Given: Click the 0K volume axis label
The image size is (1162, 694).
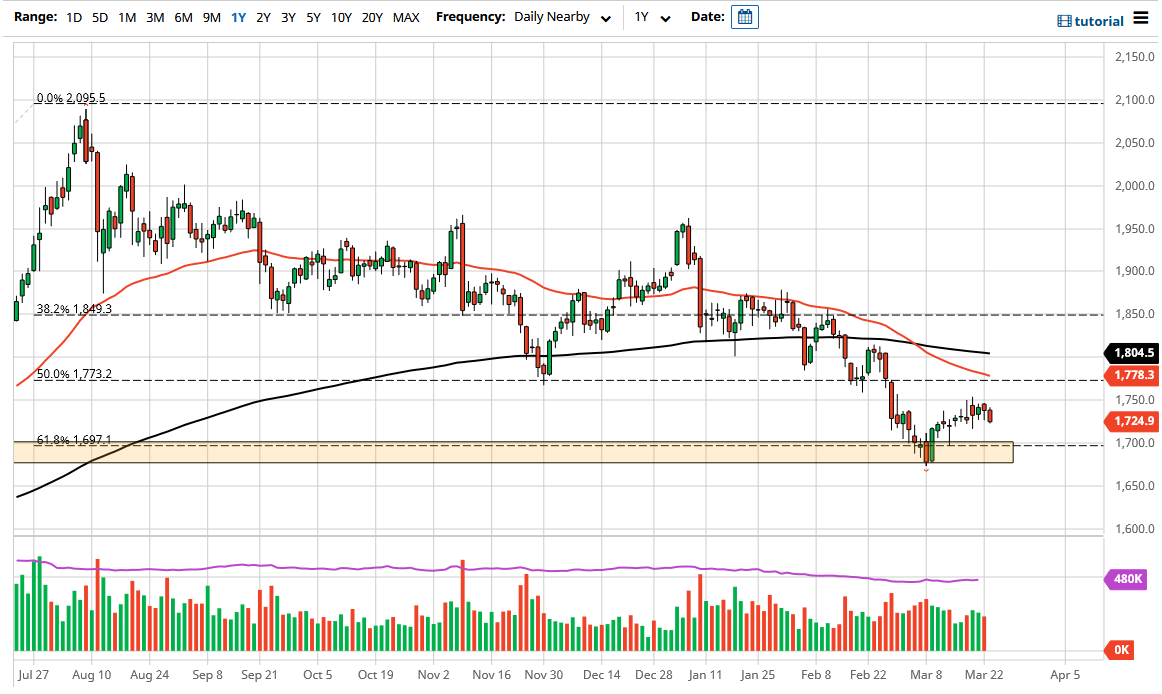Looking at the screenshot, I should 1120,650.
